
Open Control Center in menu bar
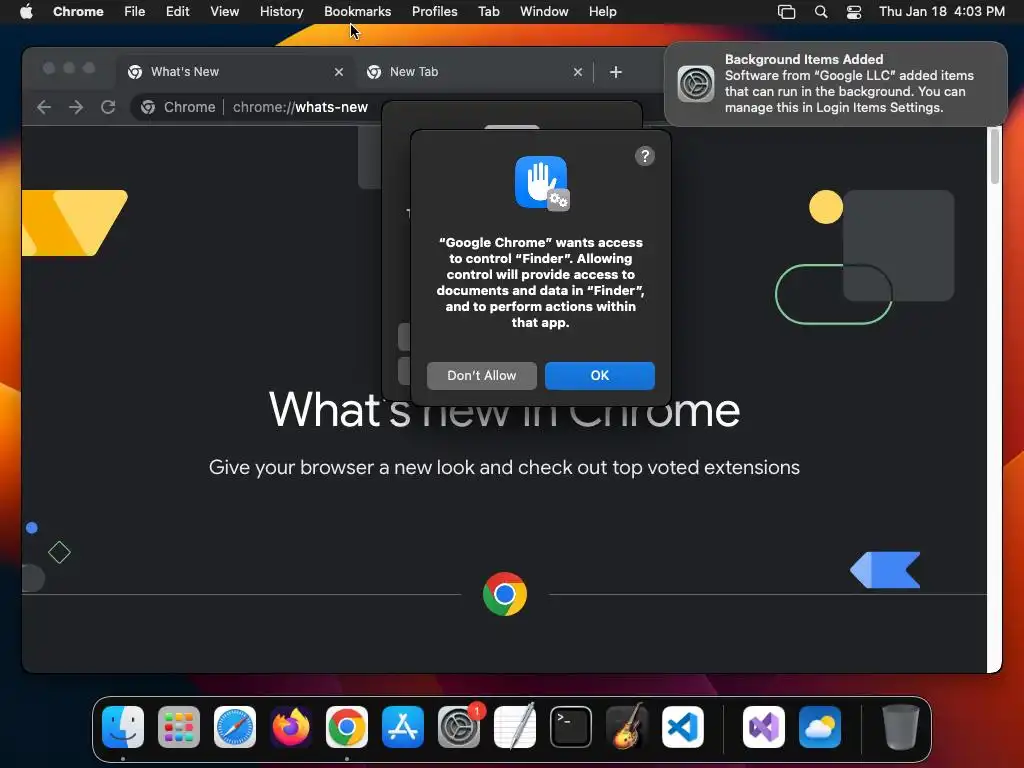click(854, 12)
